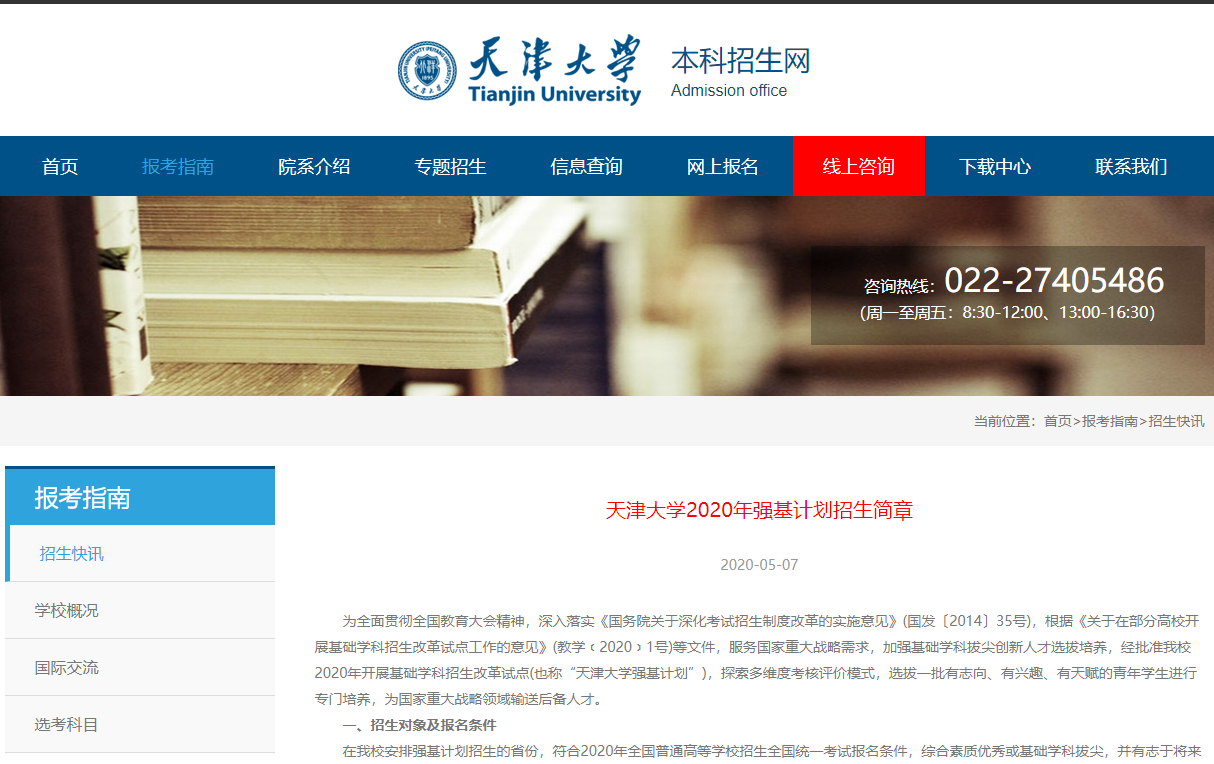This screenshot has height=764, width=1214.
Task: Open the 首页 home menu item
Action: tap(60, 166)
